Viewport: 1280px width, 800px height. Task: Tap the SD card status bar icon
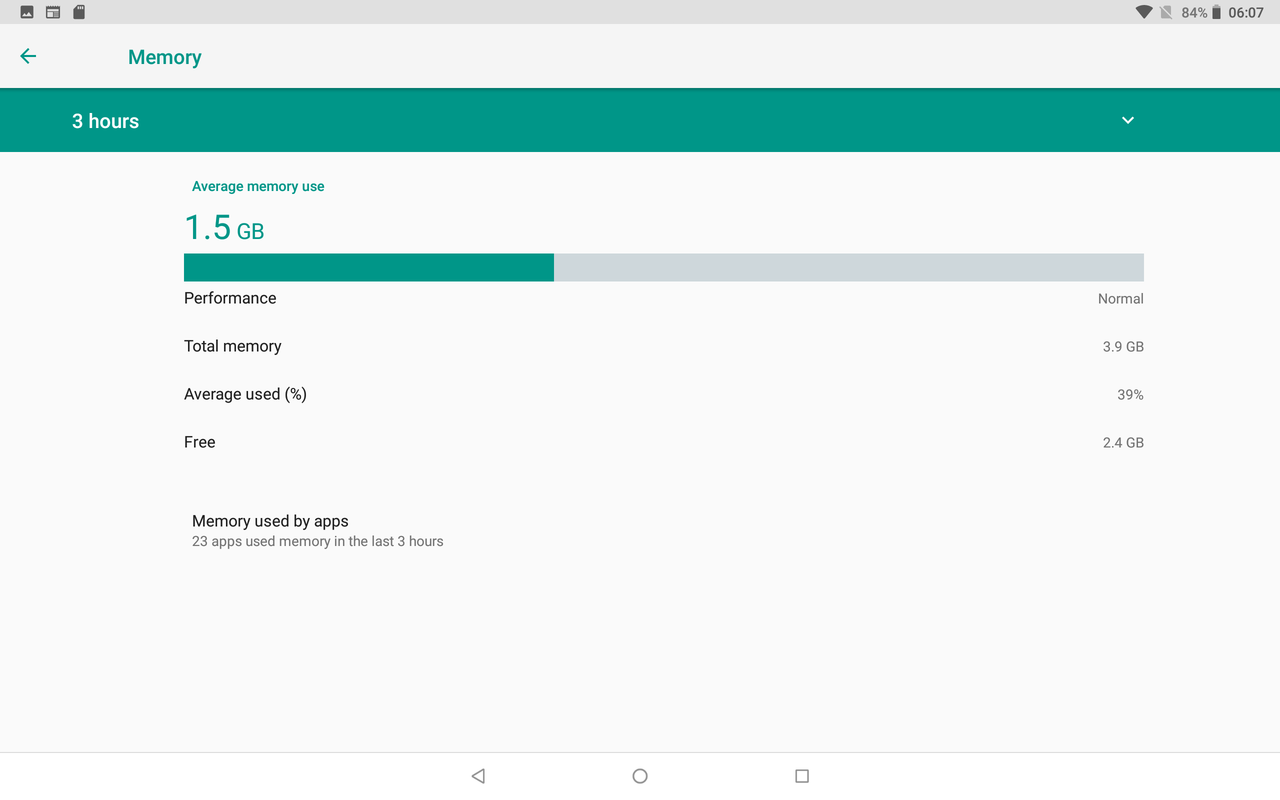[x=78, y=12]
